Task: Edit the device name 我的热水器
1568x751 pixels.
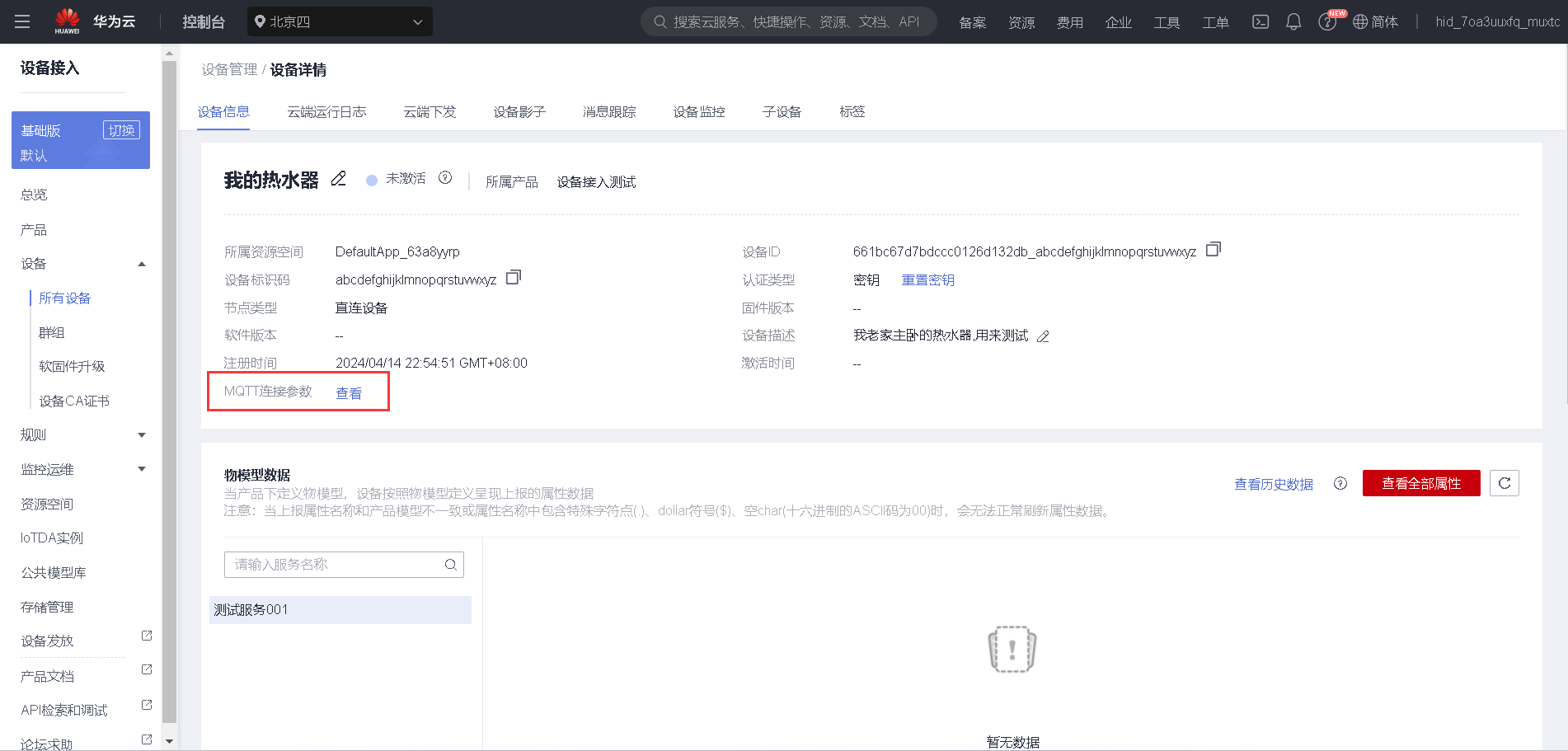Action: point(338,179)
